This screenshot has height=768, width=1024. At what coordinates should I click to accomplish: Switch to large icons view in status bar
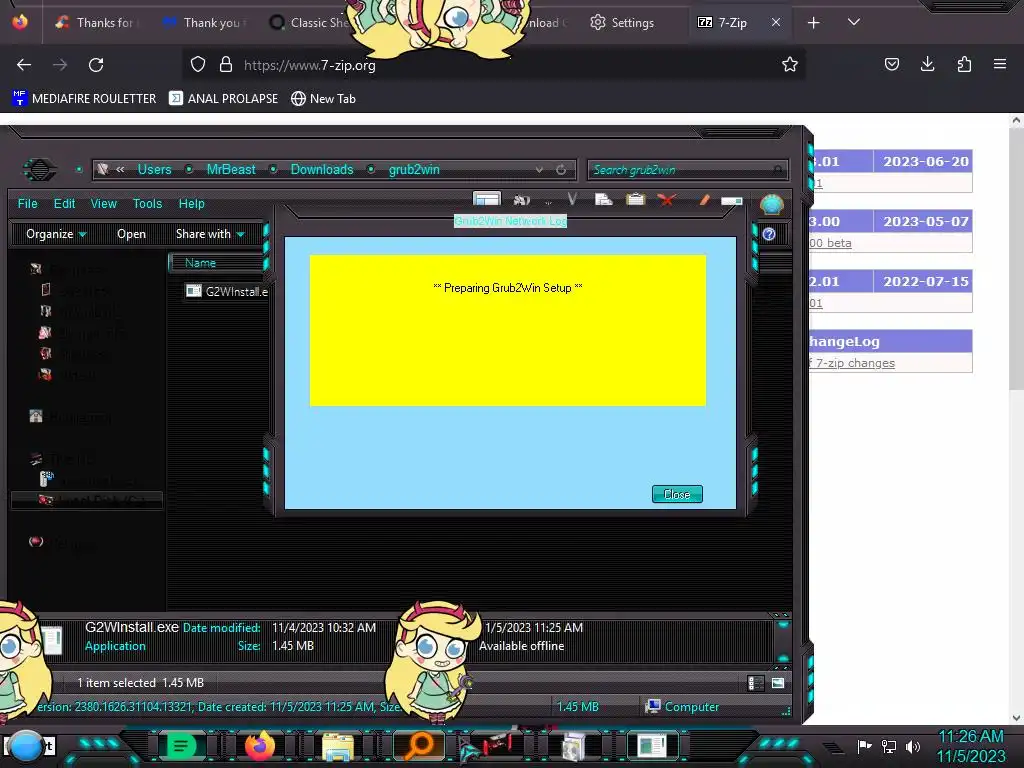click(778, 683)
